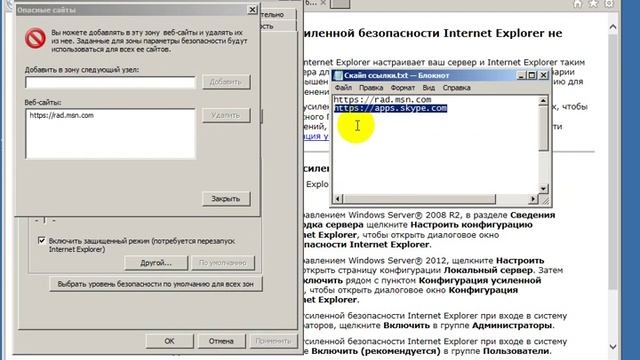640x360 pixels.
Task: Click the Notepad horizontal scrollbar thumb
Action: pos(419,199)
